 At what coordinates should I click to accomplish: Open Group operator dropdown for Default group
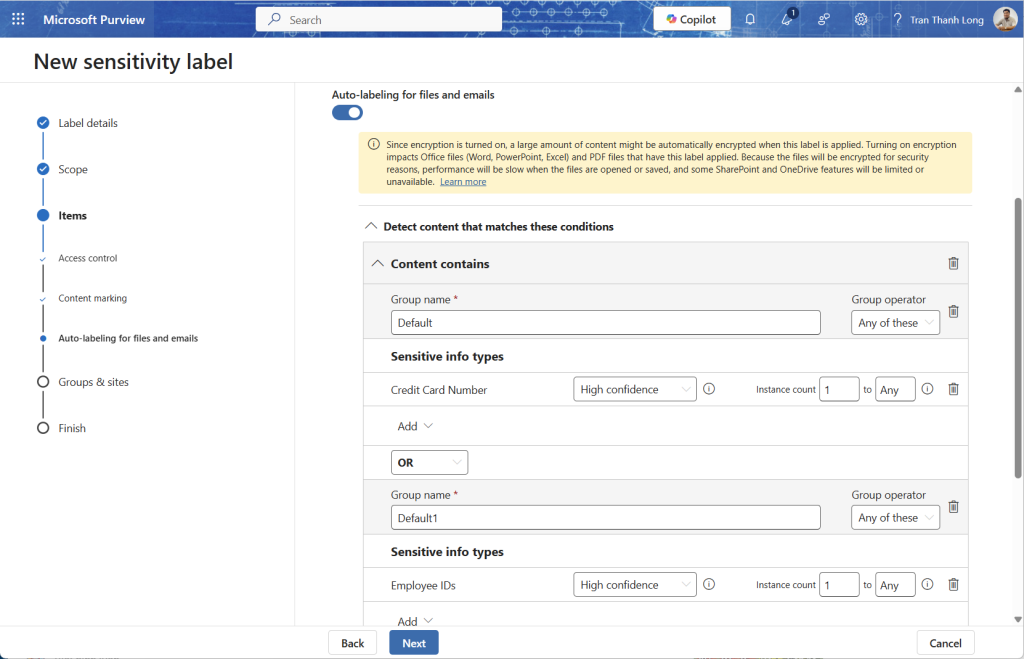pyautogui.click(x=895, y=323)
